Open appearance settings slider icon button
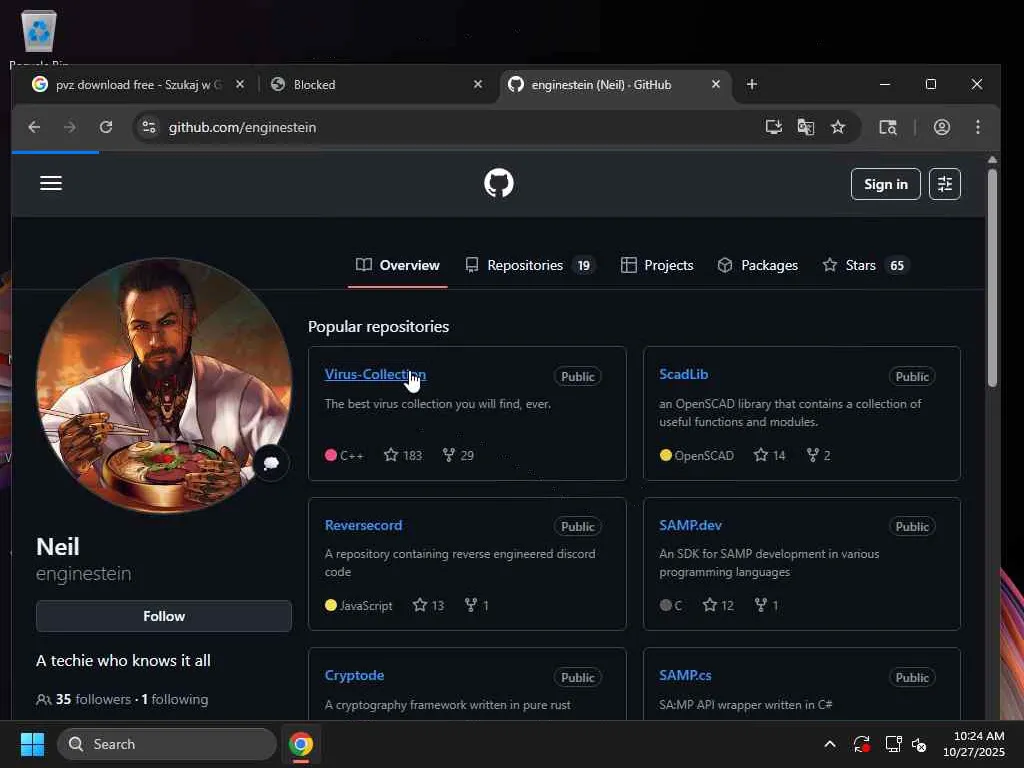This screenshot has width=1024, height=768. [x=944, y=184]
